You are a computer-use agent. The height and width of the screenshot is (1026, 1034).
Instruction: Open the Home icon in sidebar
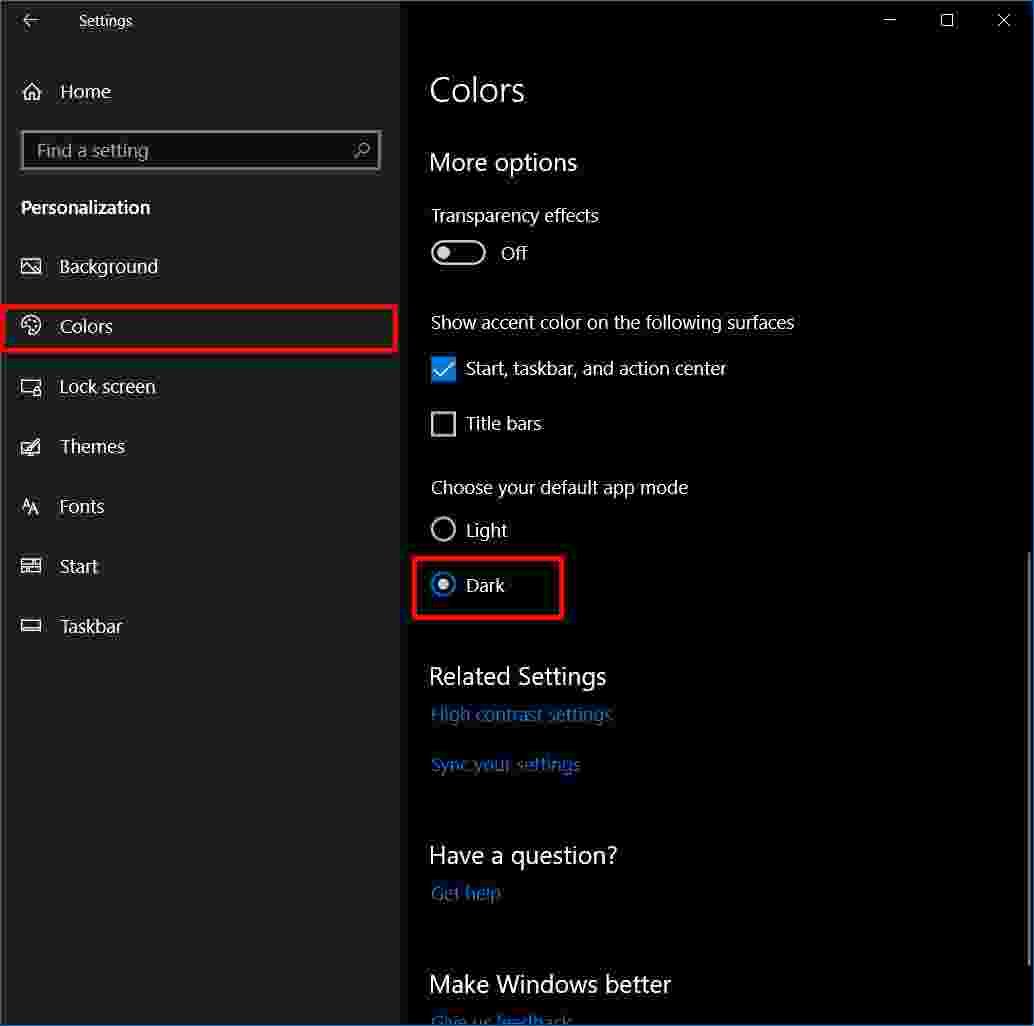[x=32, y=92]
